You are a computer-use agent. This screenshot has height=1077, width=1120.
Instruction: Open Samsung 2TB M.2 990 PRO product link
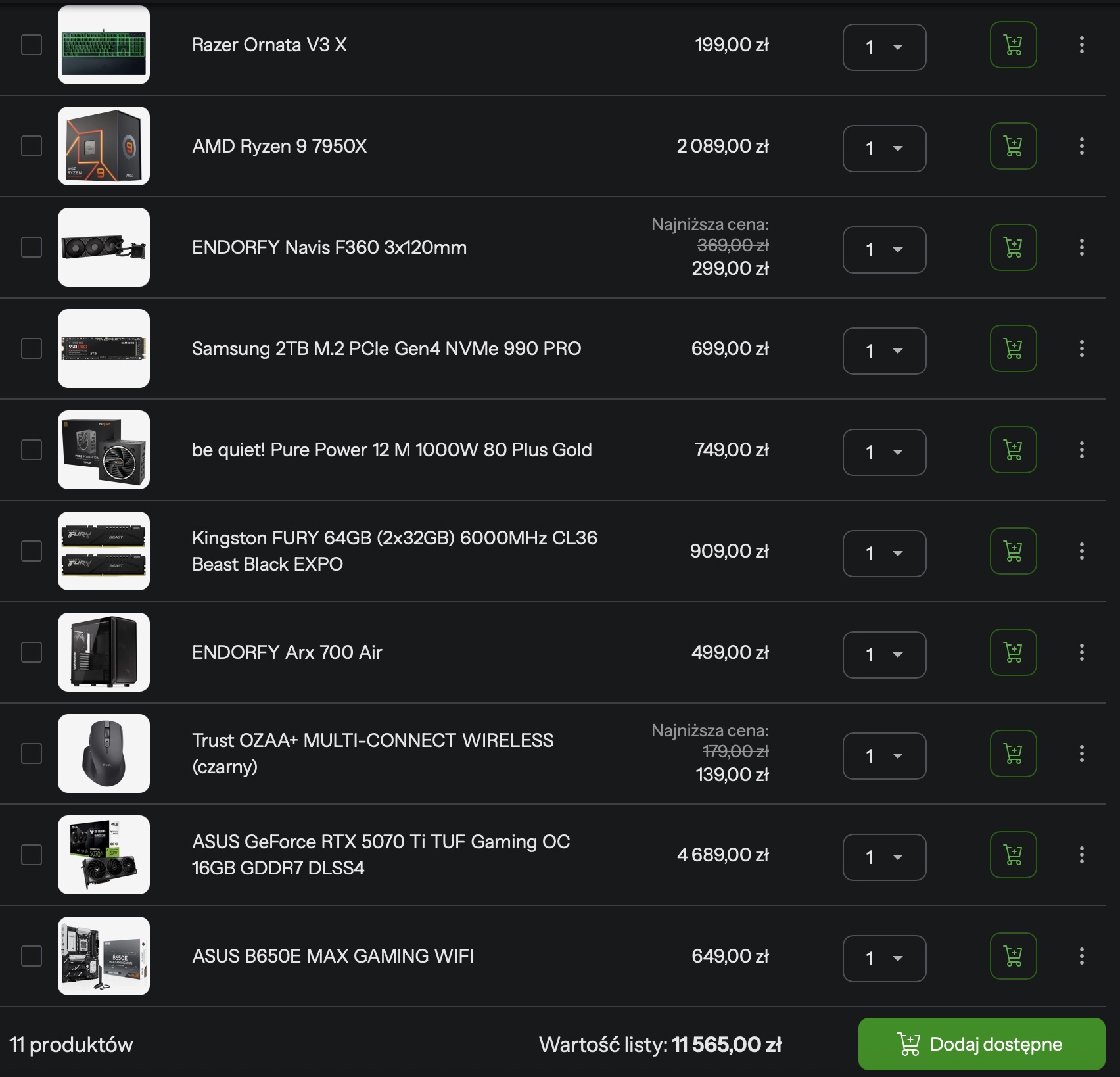point(386,348)
